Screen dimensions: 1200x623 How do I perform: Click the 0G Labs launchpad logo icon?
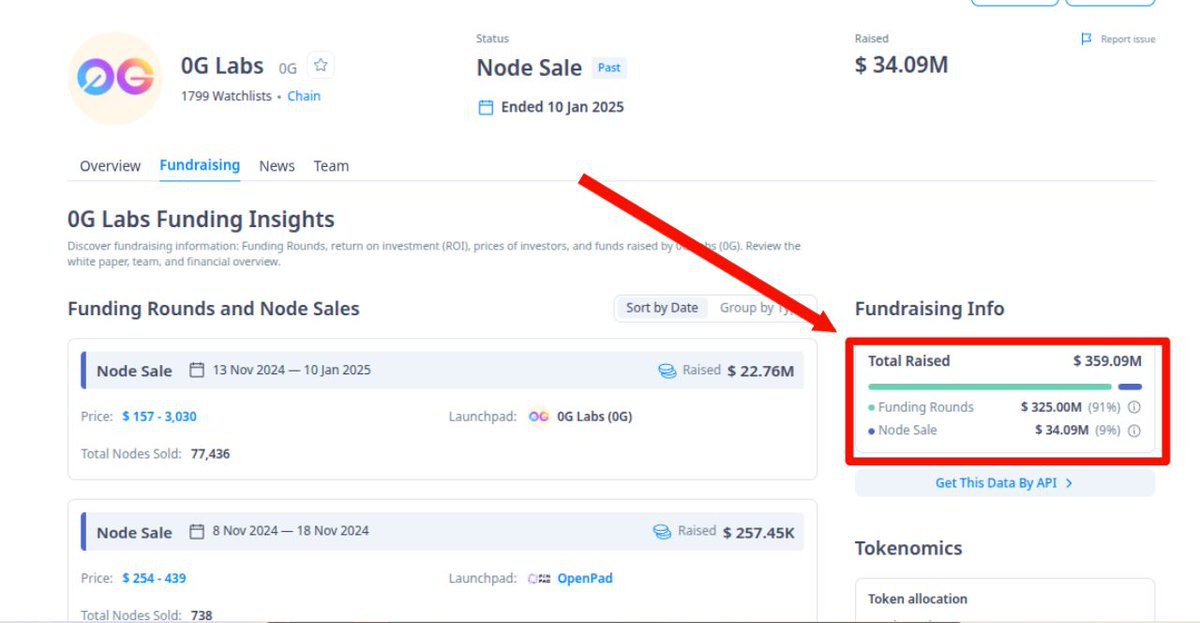click(539, 417)
